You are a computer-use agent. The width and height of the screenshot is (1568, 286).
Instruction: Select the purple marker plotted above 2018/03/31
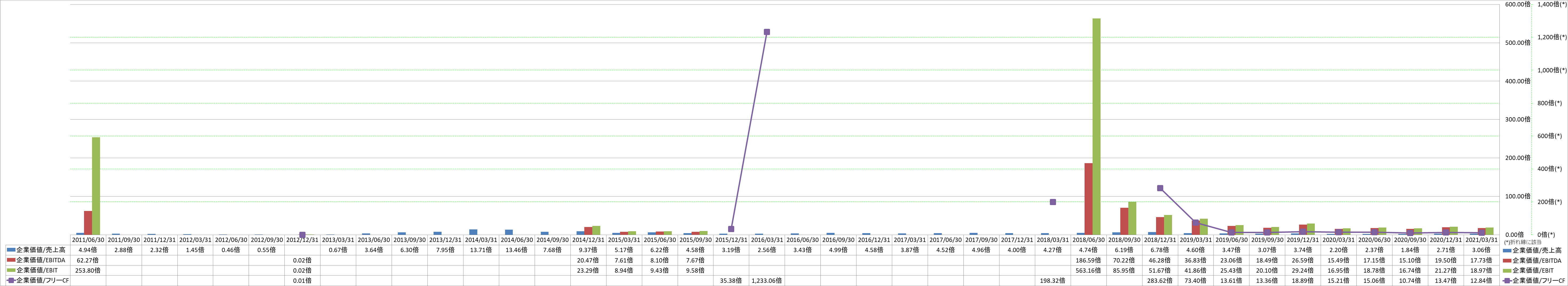click(1053, 202)
